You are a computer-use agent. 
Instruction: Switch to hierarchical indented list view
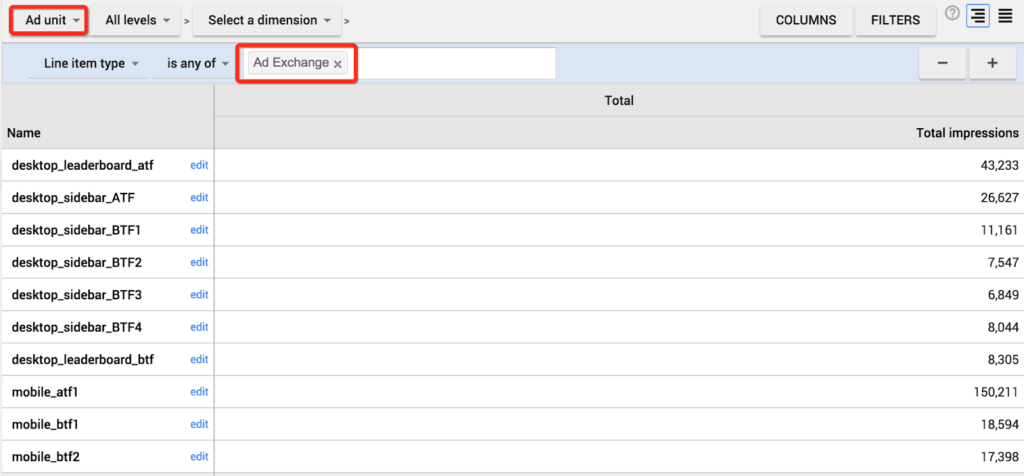pos(978,16)
